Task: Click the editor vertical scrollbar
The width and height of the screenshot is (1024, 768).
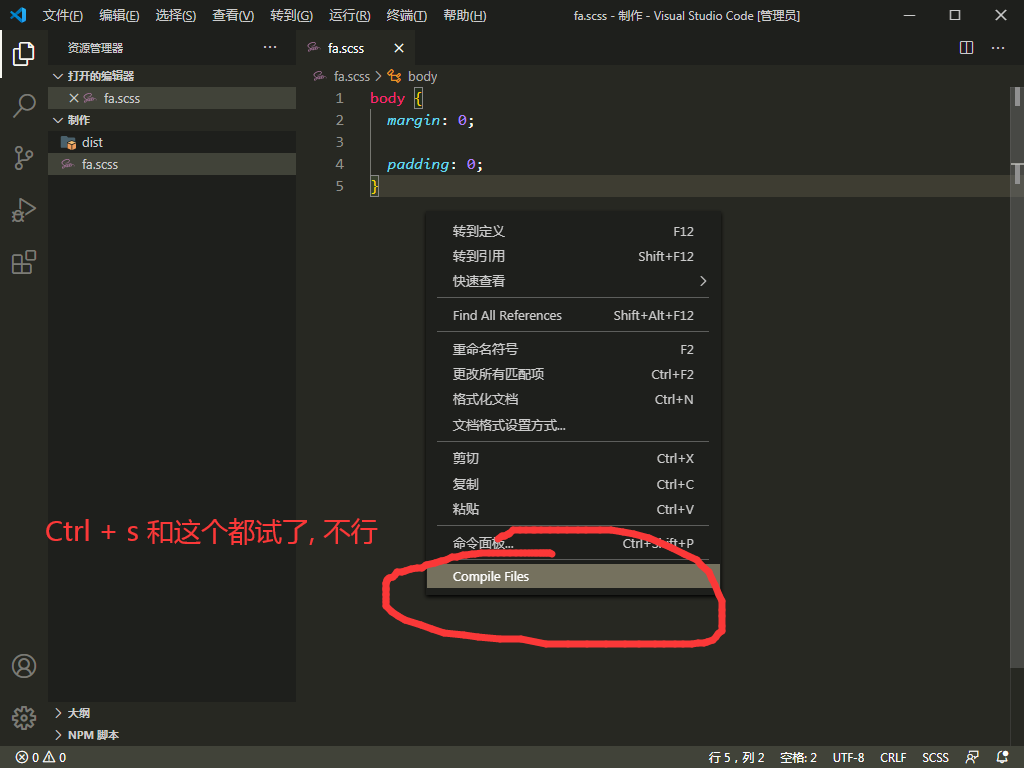Action: point(1017,377)
